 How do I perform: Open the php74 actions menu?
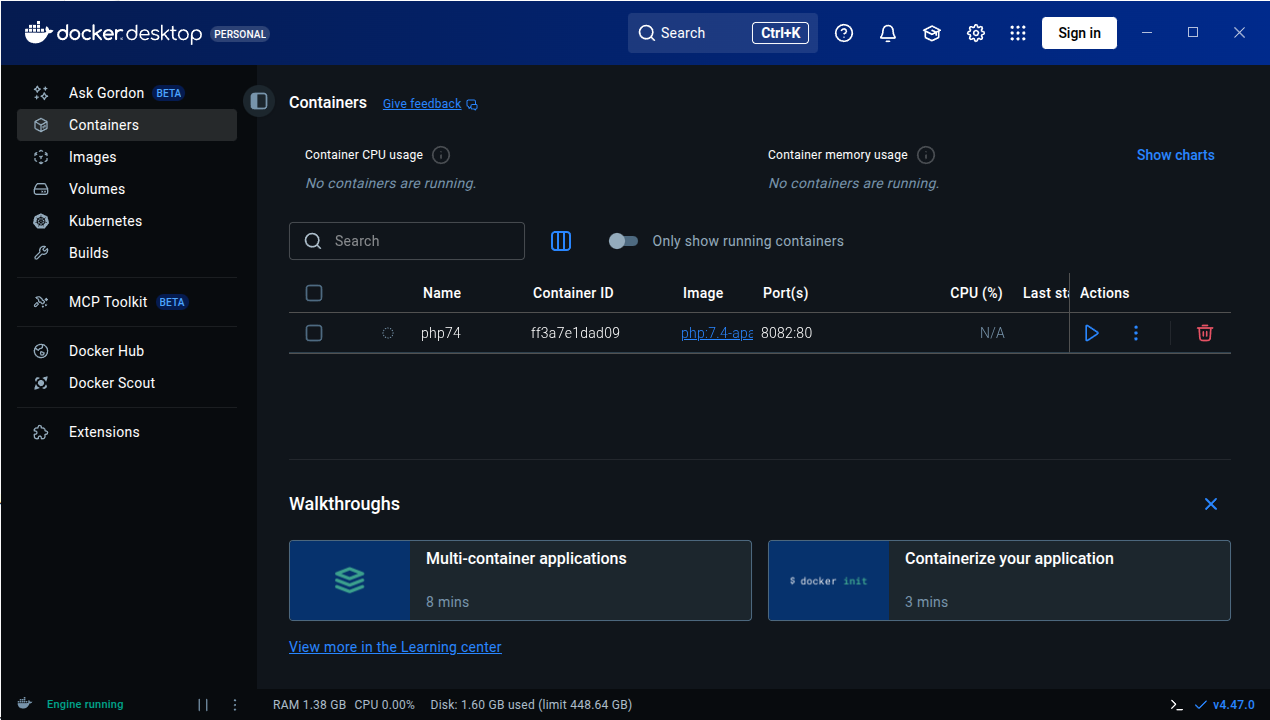1135,333
